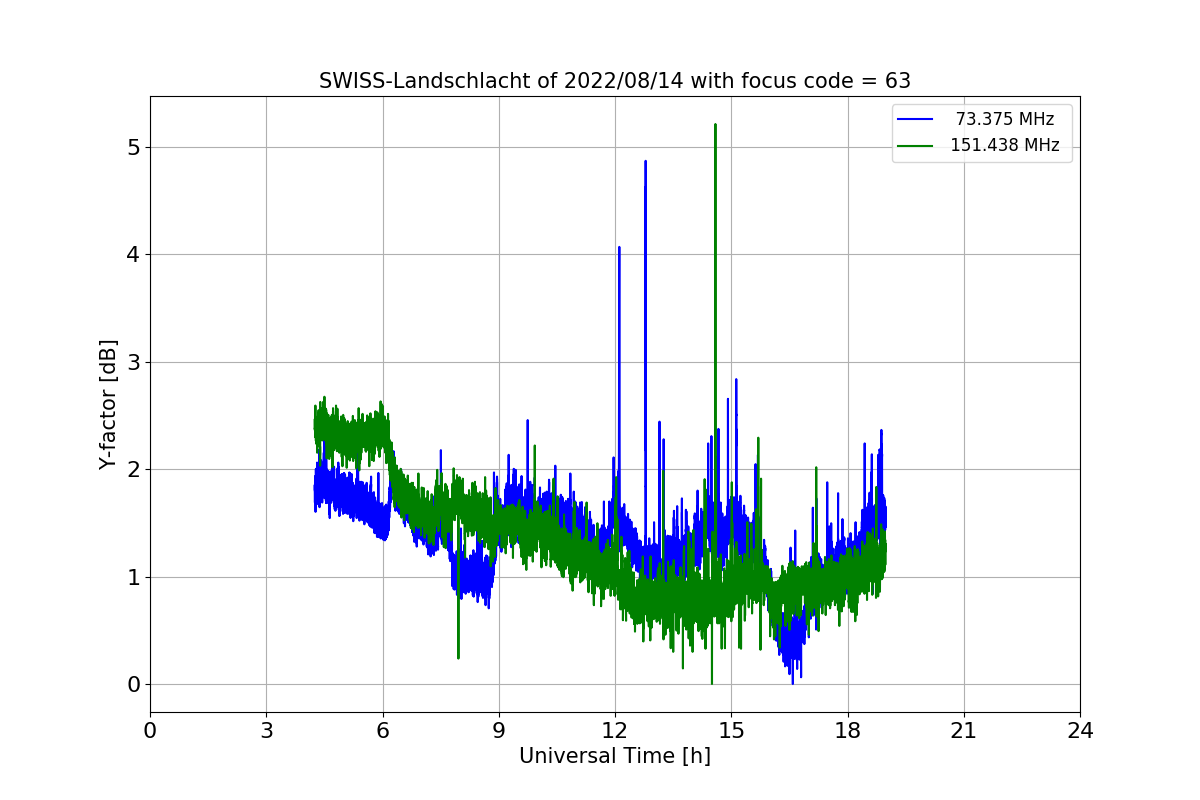Click y-axis tick label 5
1200x800 pixels.
click(x=133, y=147)
